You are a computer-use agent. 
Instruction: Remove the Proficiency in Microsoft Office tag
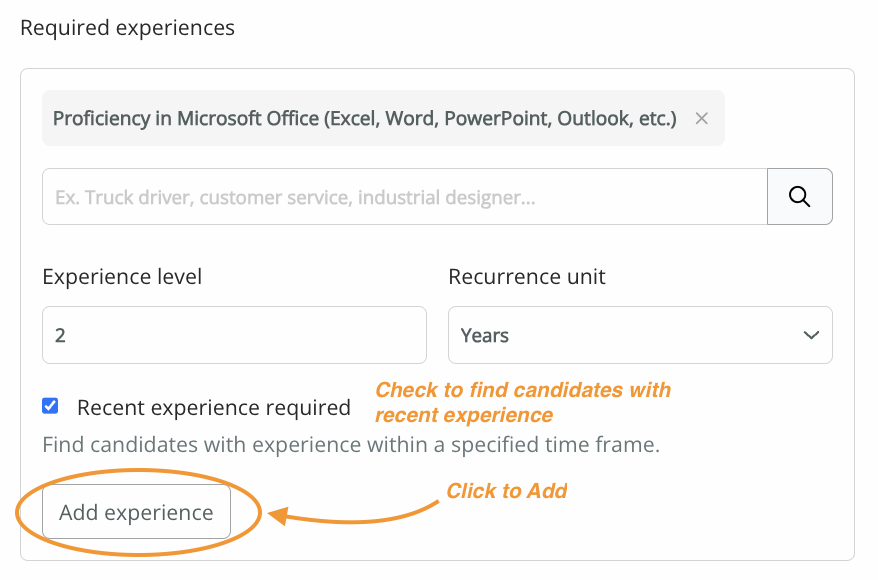click(x=701, y=119)
